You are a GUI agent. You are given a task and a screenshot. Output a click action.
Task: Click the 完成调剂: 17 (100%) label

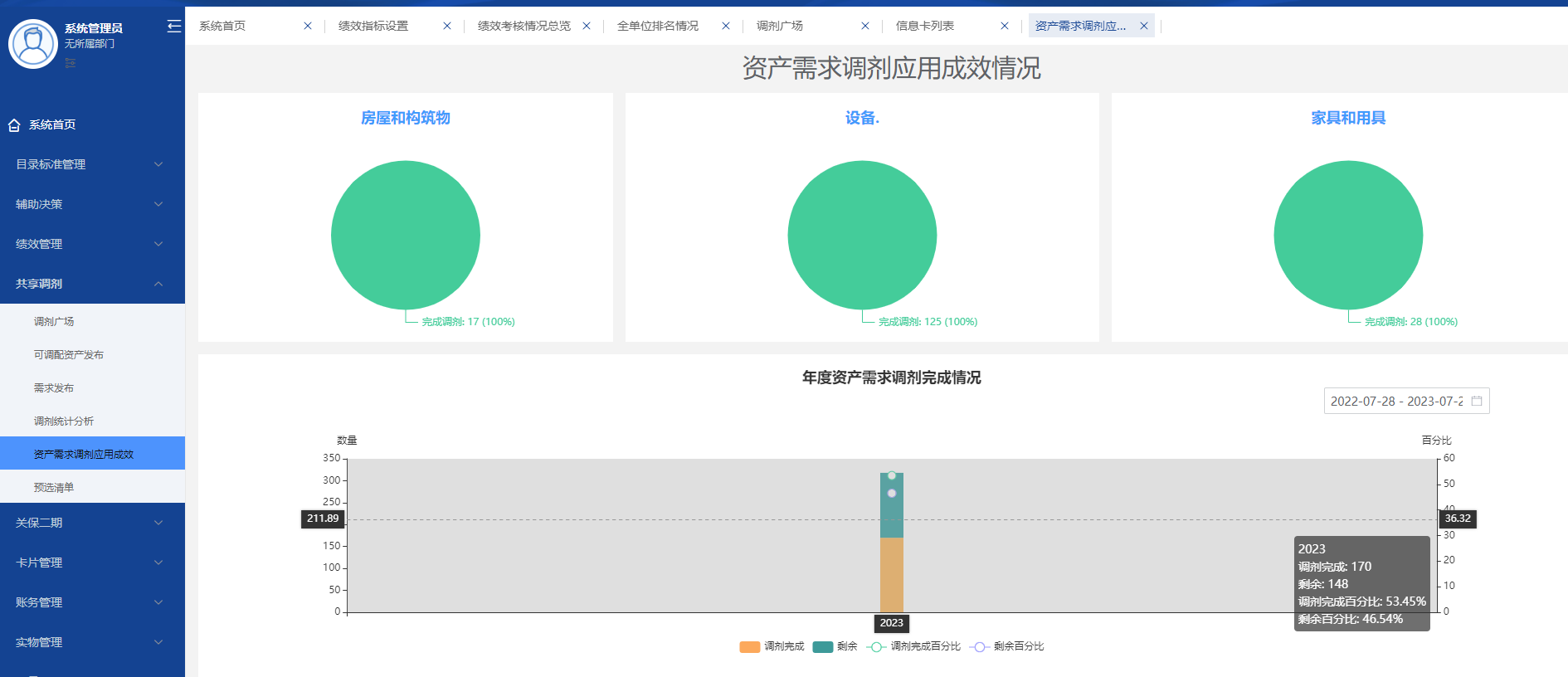tap(468, 322)
